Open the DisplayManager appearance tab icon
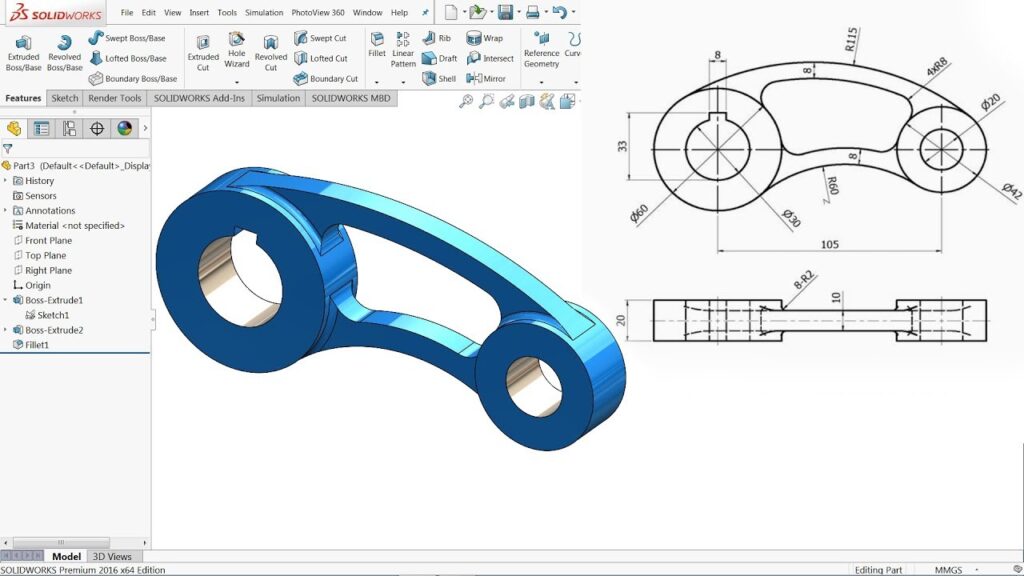 click(x=124, y=129)
